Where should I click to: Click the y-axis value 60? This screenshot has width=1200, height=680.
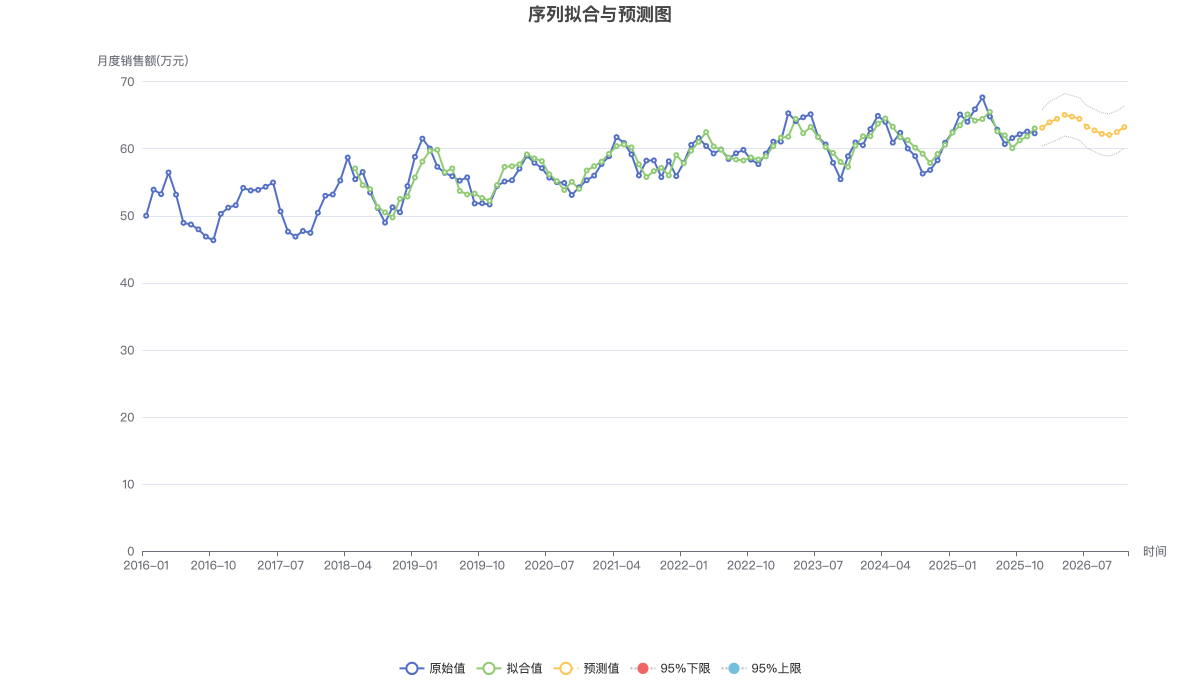128,148
